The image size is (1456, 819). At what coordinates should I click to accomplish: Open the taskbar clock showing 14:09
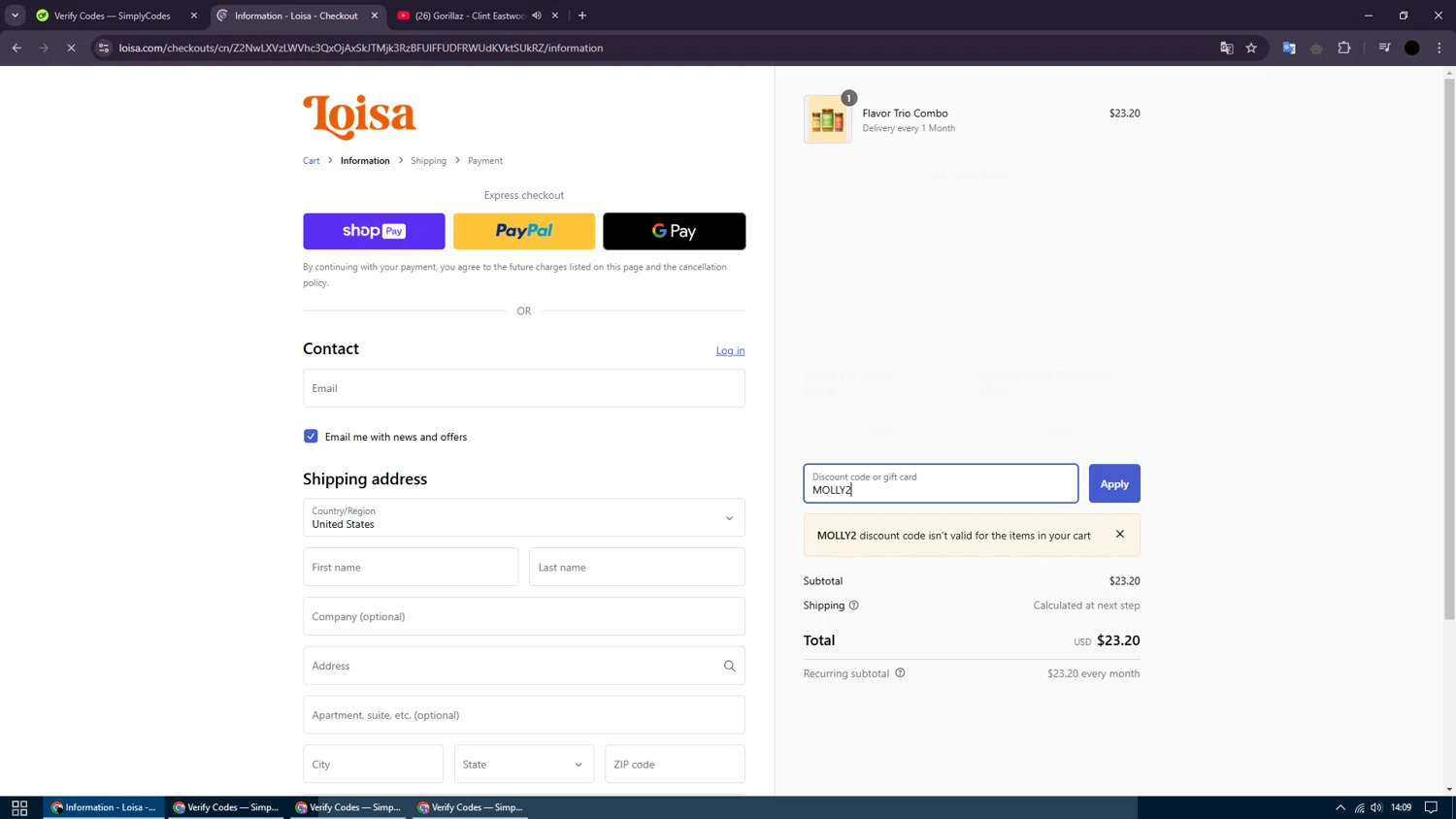1401,807
